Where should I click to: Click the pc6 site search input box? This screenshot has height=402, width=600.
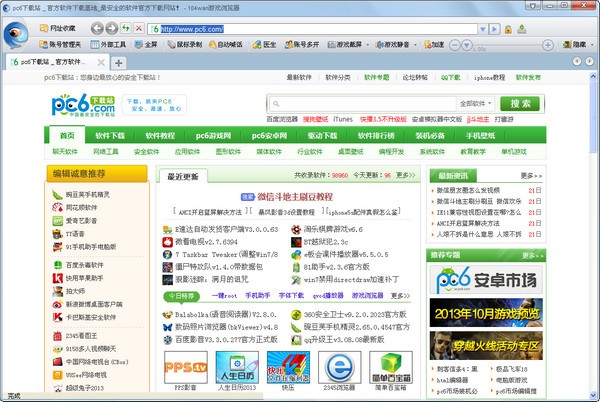[362, 104]
